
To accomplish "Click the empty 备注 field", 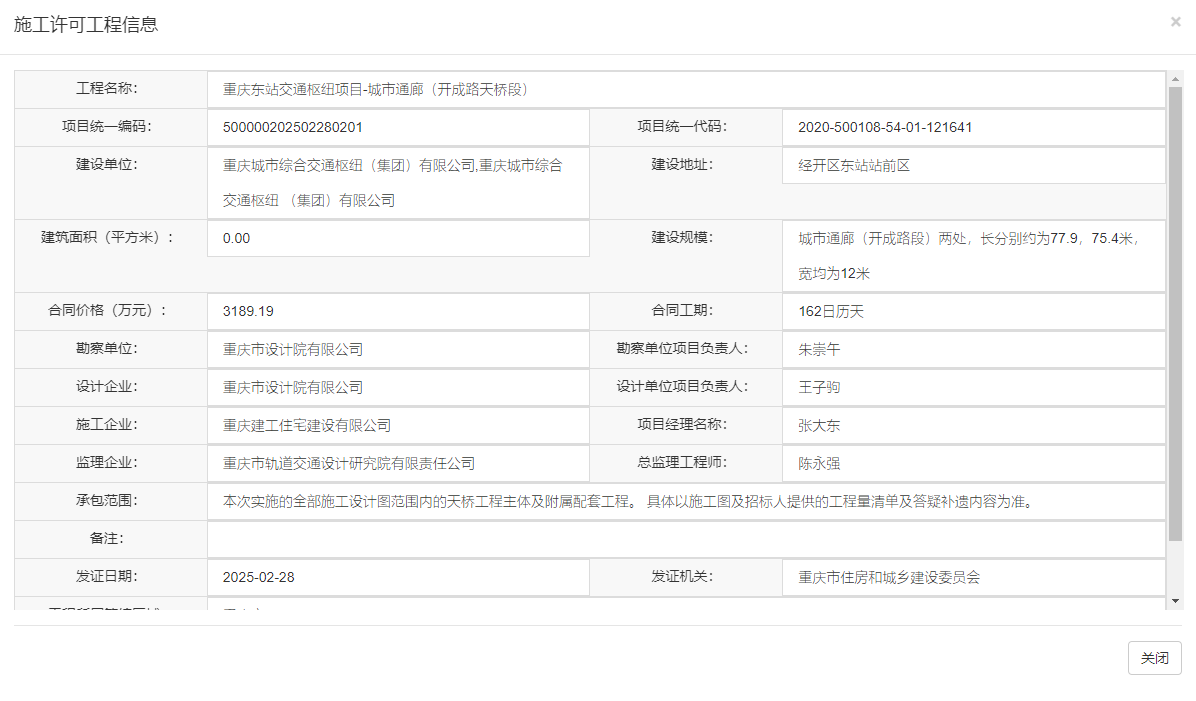I will click(686, 539).
